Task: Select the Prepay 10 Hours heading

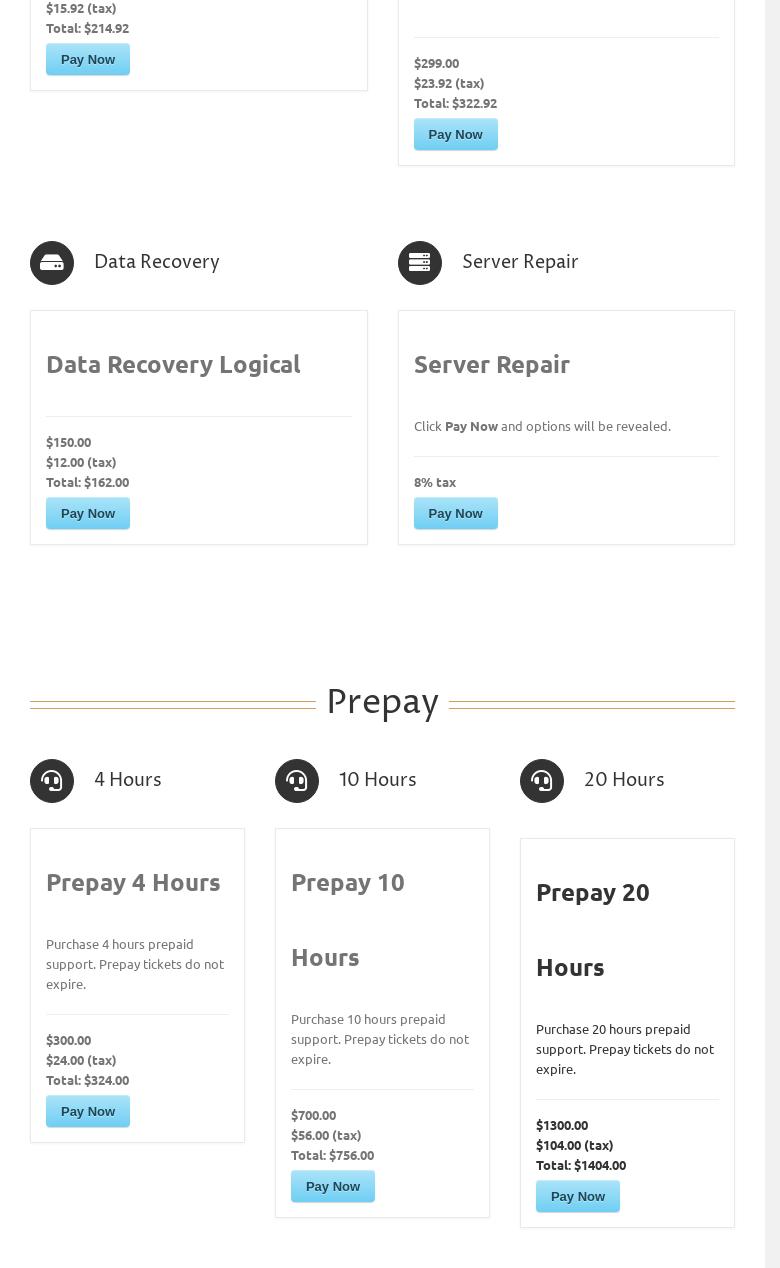Action: point(348,920)
